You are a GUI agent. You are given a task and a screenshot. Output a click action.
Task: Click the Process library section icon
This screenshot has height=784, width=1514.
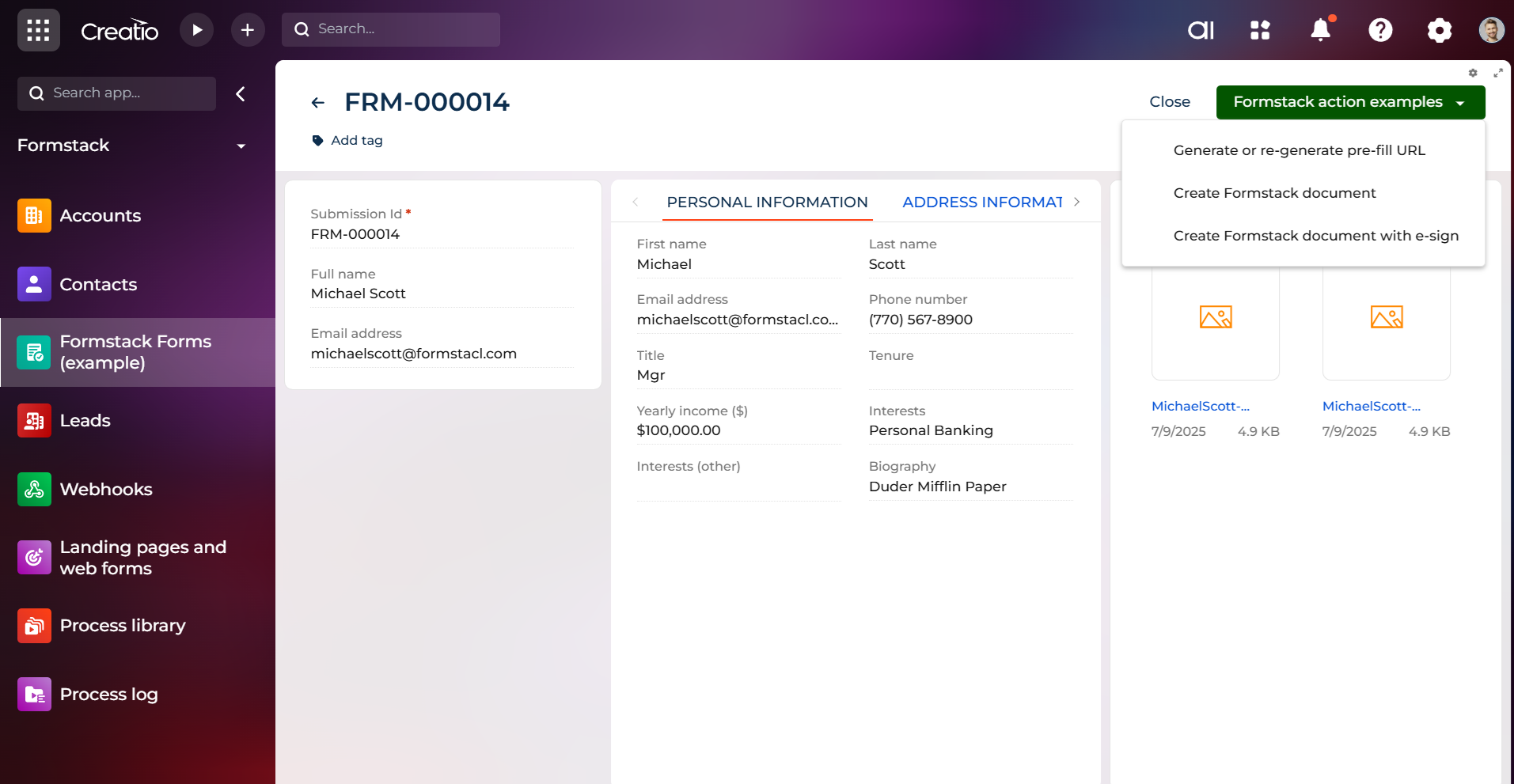point(34,626)
